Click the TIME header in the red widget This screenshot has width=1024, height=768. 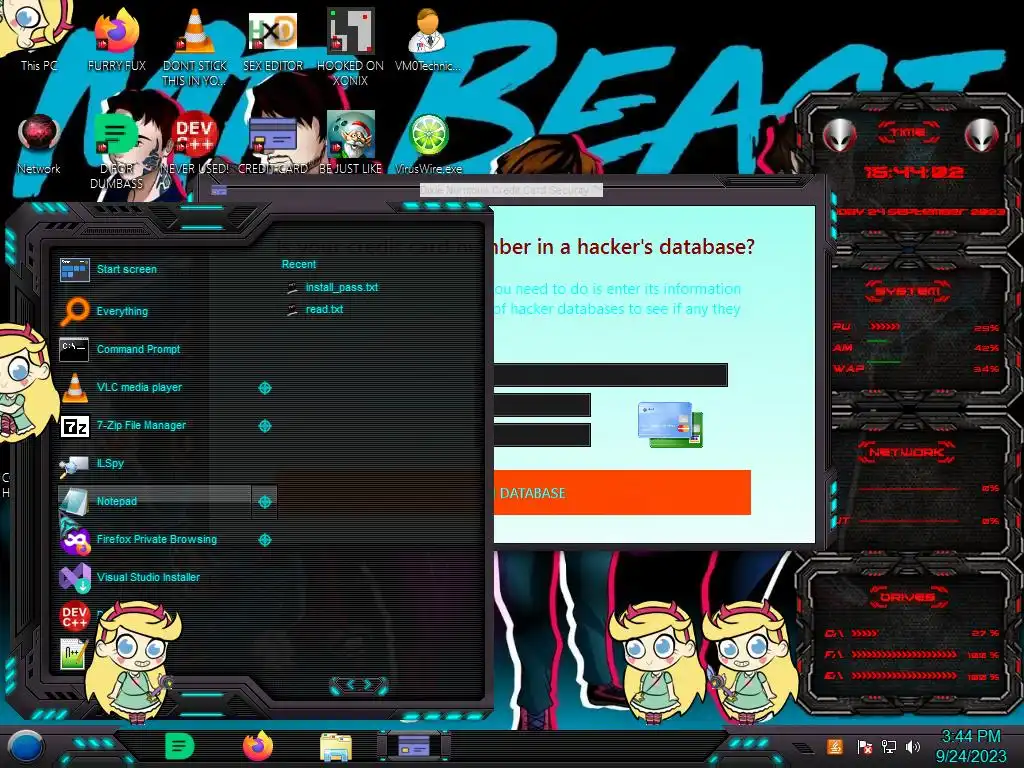[908, 133]
